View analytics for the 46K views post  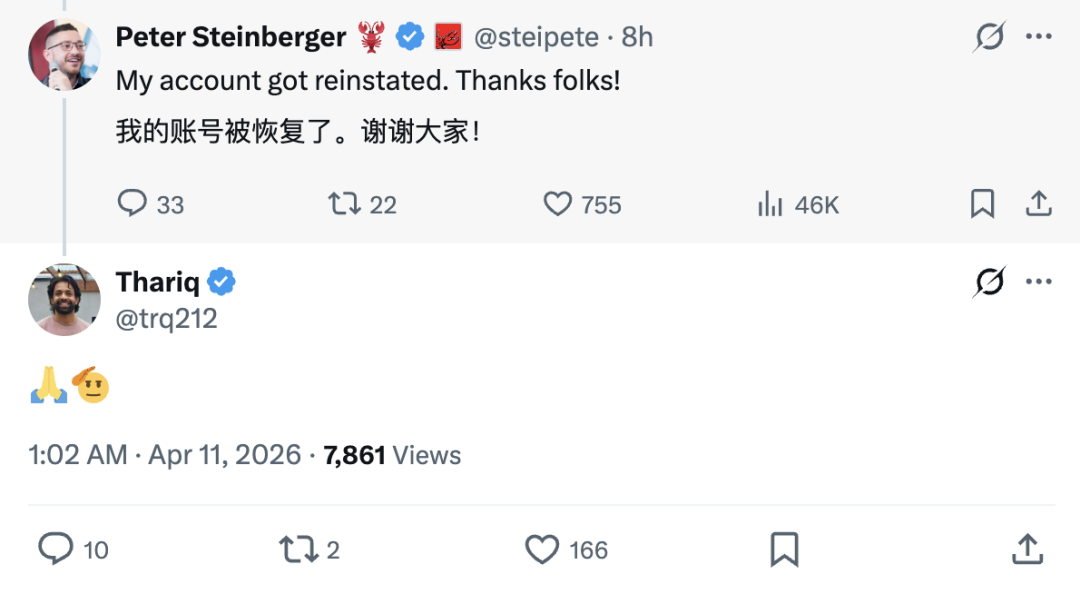pos(770,204)
